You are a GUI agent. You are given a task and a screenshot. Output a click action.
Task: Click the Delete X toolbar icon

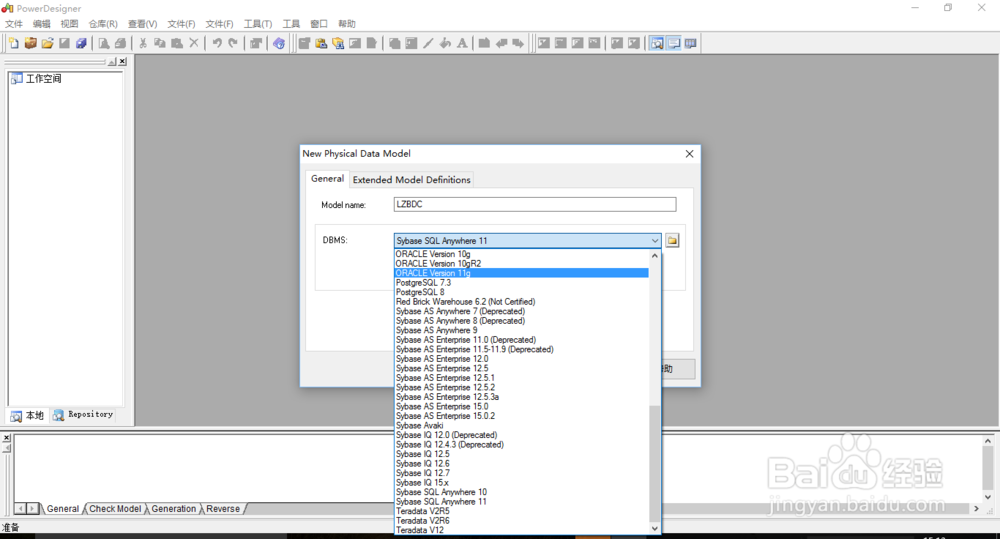click(x=194, y=43)
